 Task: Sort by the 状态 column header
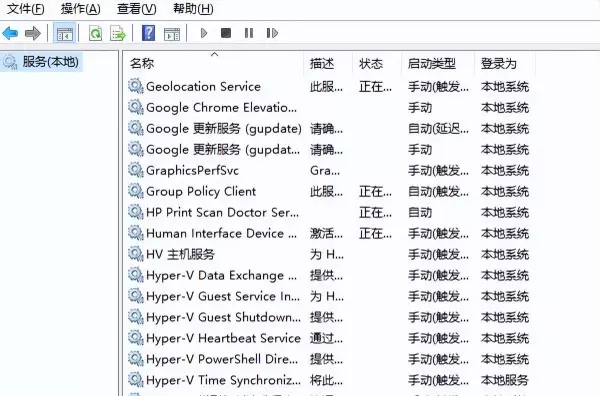pyautogui.click(x=371, y=63)
